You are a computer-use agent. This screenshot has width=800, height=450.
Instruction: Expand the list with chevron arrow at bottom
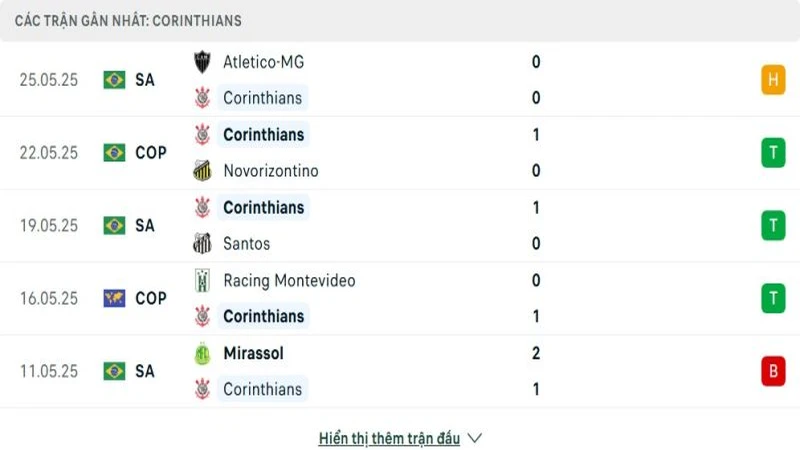[x=475, y=438]
